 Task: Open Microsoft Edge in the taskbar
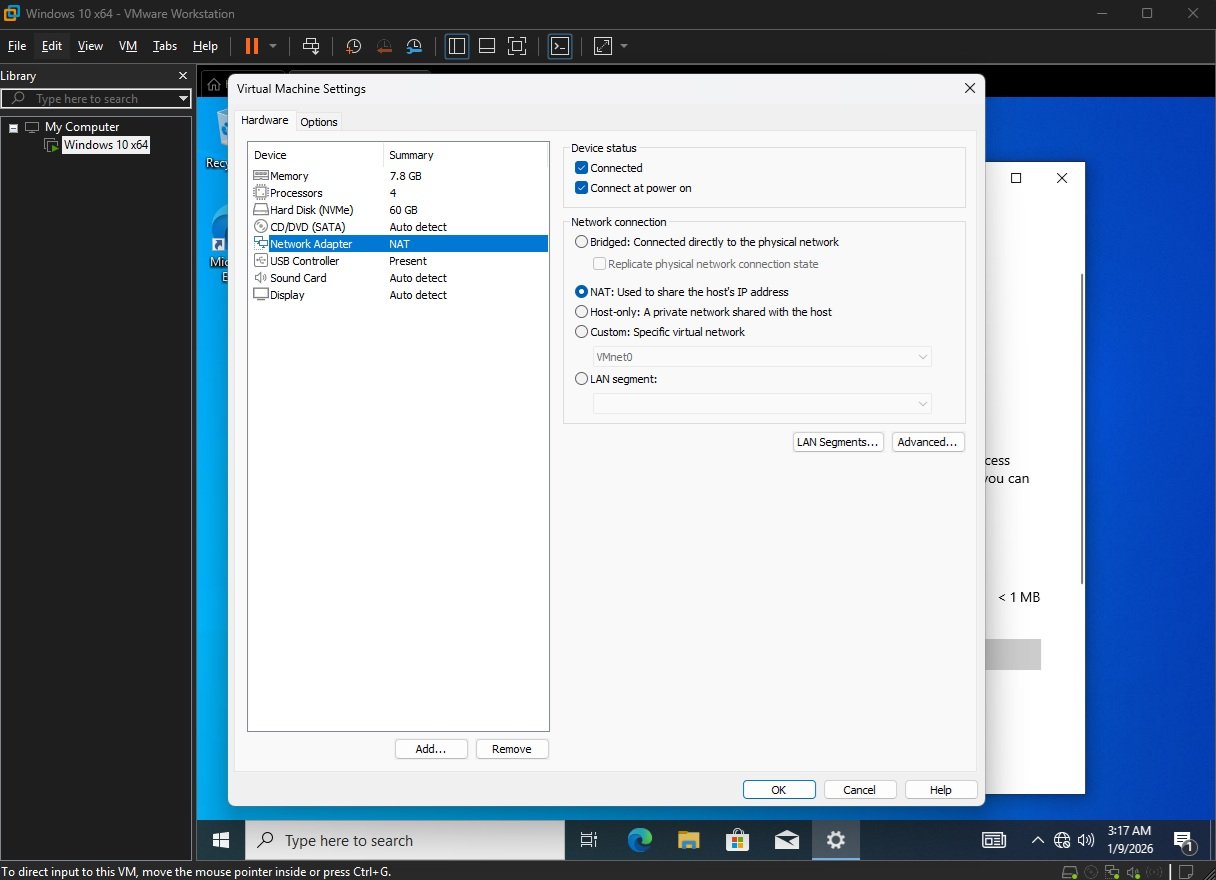[x=640, y=840]
